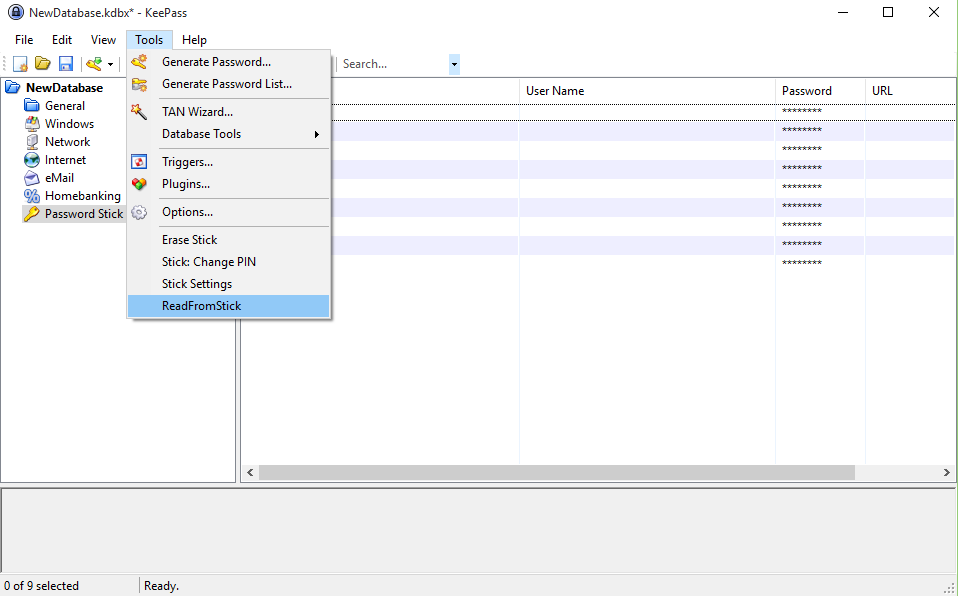Click the Internet globe icon
Image resolution: width=958 pixels, height=596 pixels.
tap(32, 160)
